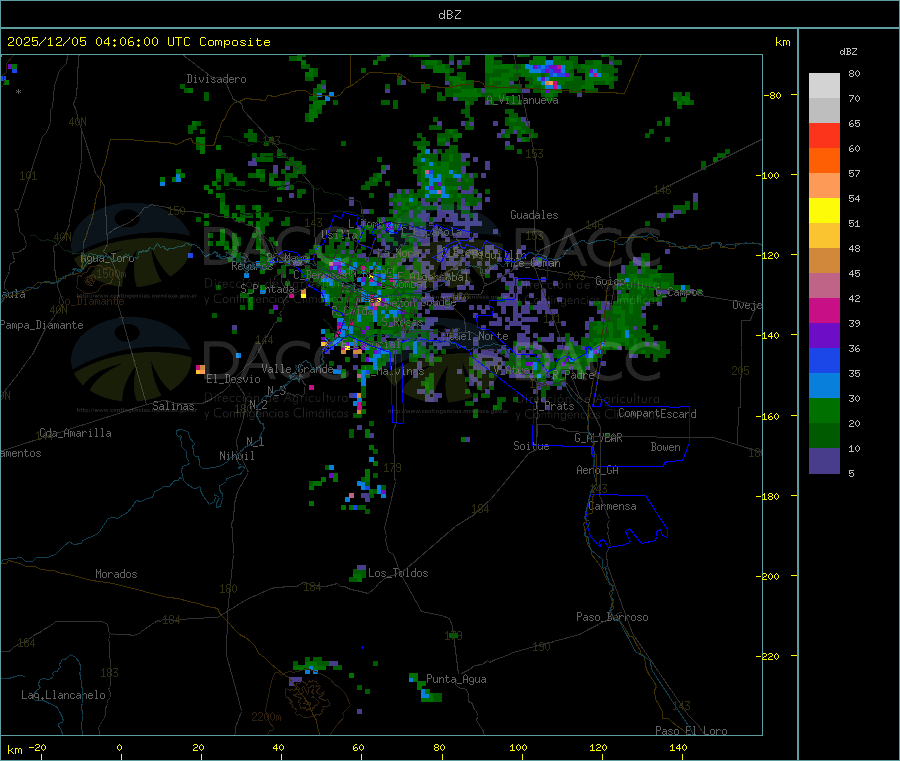Click the 'Los_Toldos' map label
The height and width of the screenshot is (761, 900).
398,573
